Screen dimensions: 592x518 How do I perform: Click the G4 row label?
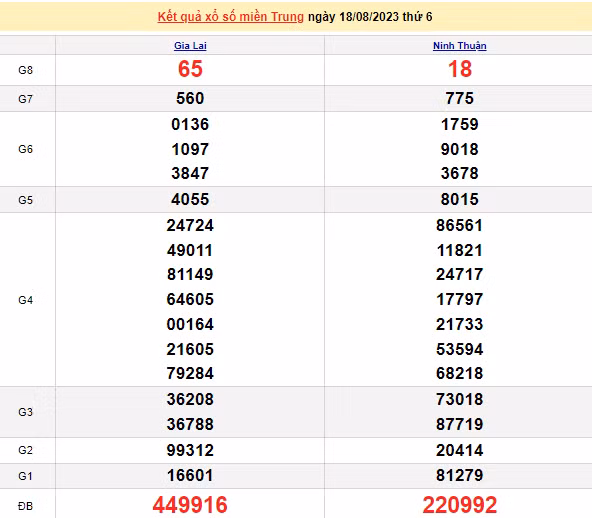coord(26,300)
